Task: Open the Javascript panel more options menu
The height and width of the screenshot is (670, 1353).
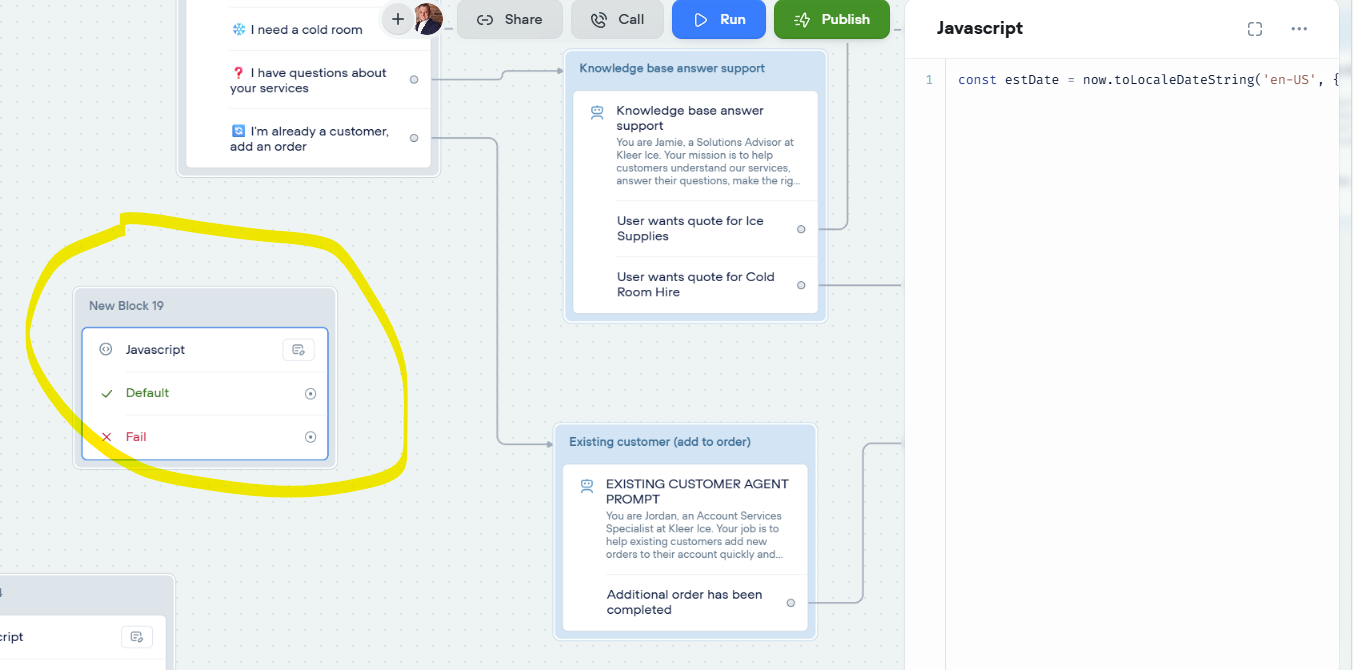Action: (x=1299, y=29)
